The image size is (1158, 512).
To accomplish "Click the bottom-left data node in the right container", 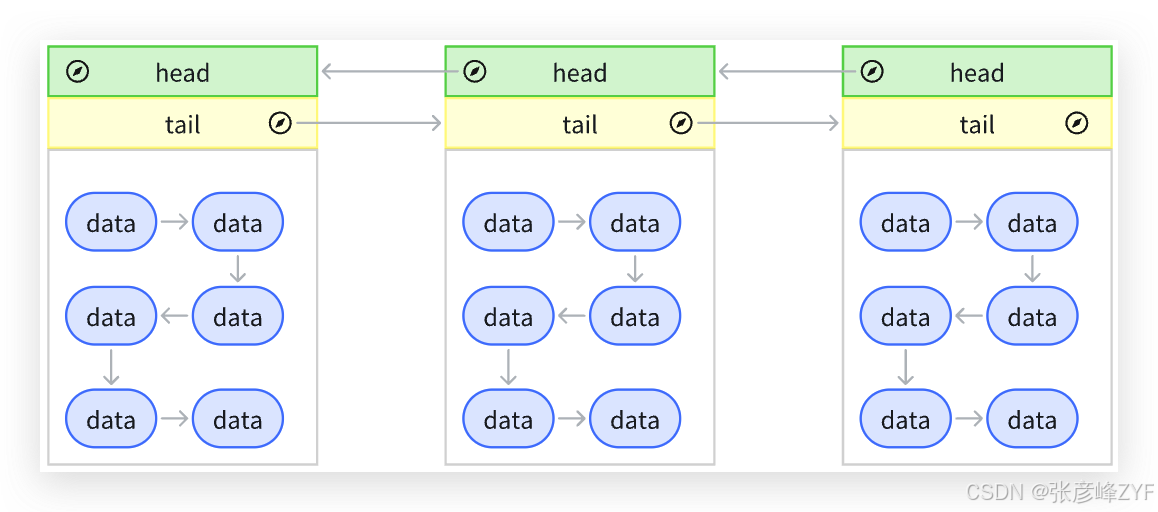I will (905, 418).
